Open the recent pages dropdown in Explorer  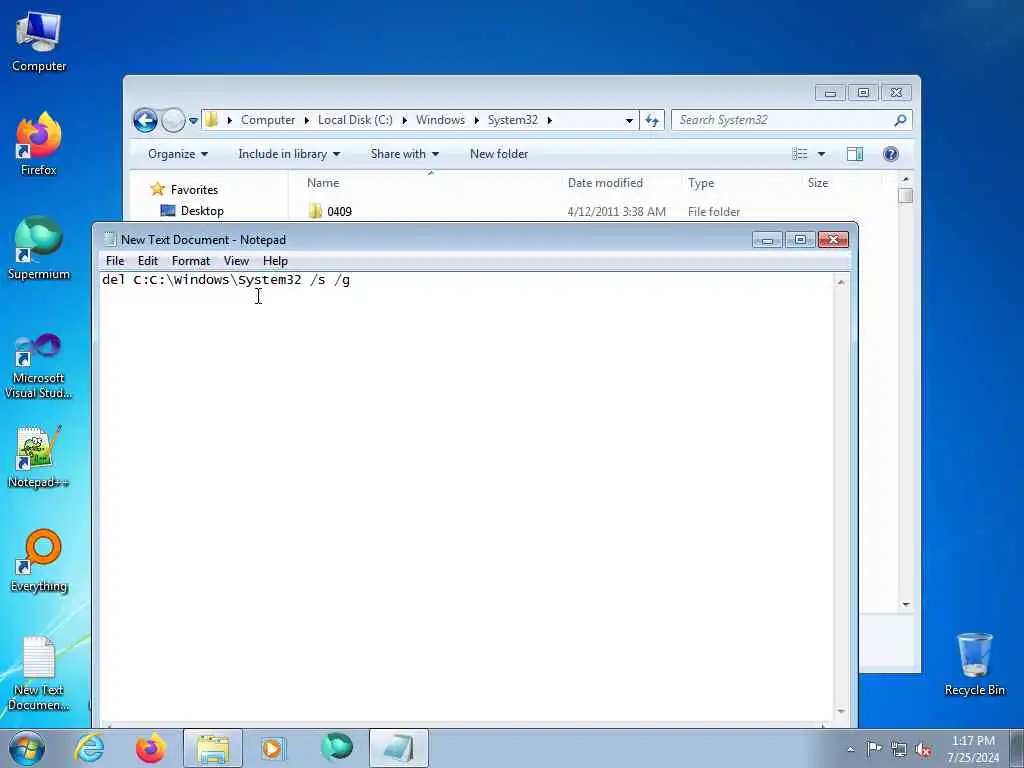(193, 121)
